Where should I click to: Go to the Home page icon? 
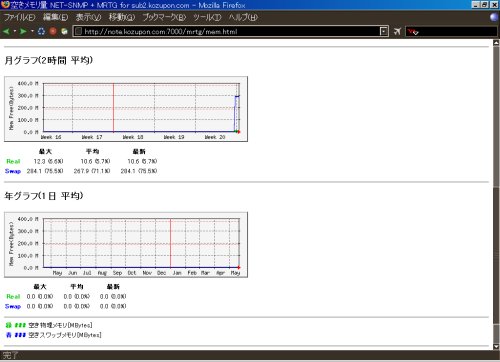(x=64, y=31)
